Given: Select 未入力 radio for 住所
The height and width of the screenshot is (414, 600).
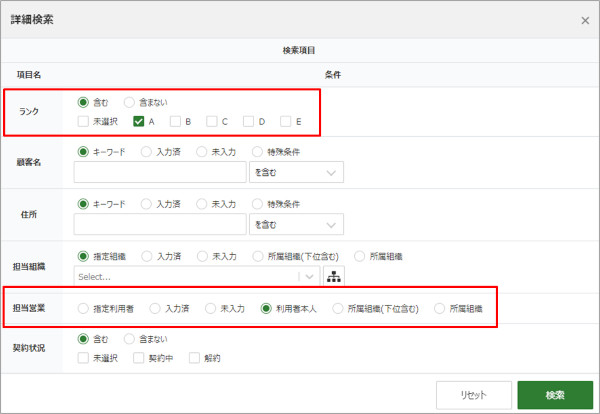Looking at the screenshot, I should coord(202,204).
